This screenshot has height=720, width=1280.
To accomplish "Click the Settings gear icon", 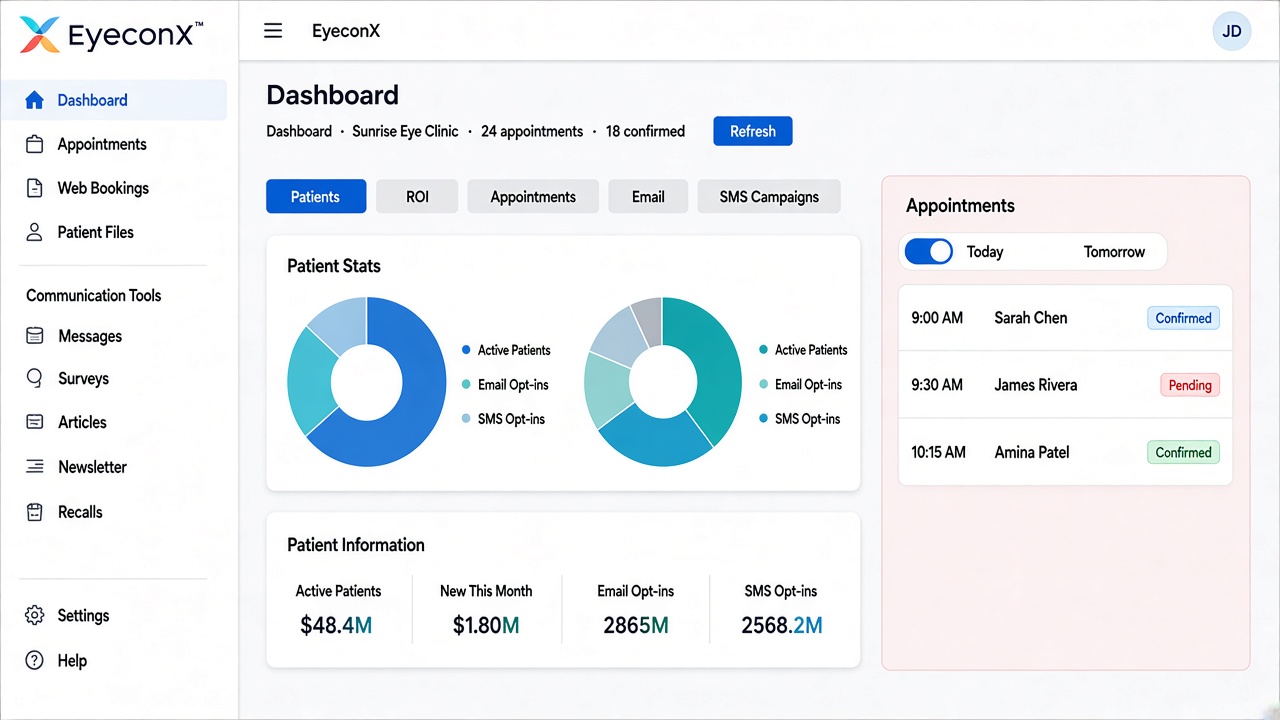I will coord(34,616).
